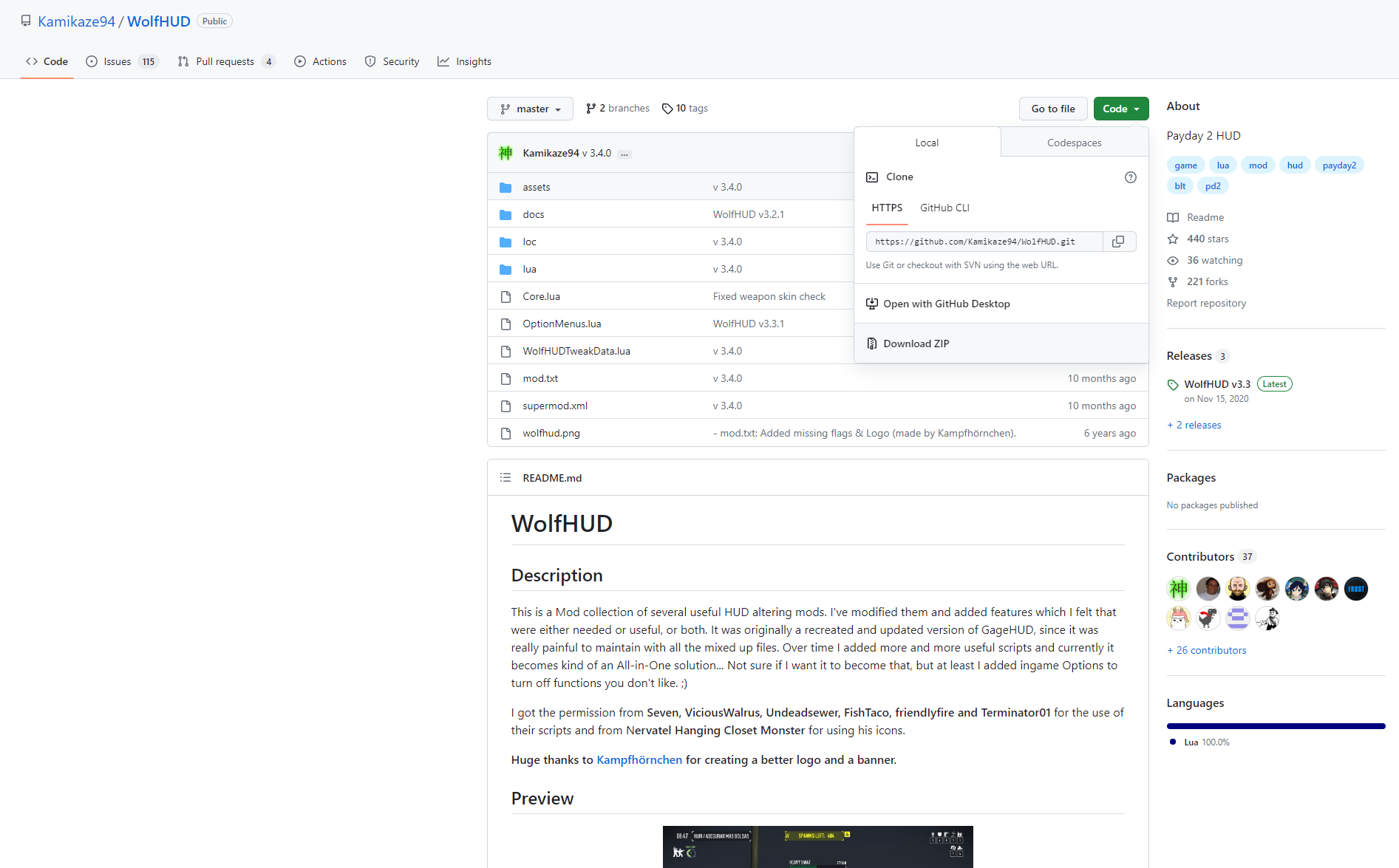
Task: Select the Local tab in clone popup
Action: coord(927,143)
